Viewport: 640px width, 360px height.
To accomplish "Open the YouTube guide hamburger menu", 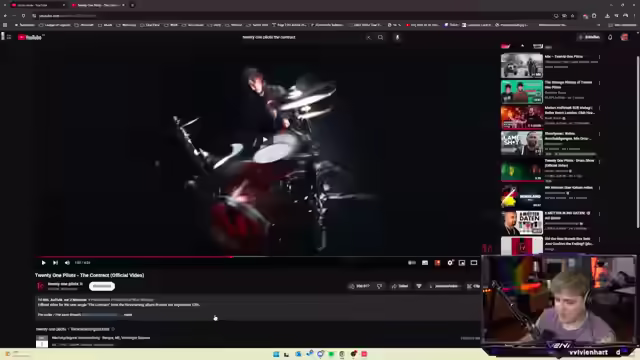I will tap(9, 37).
